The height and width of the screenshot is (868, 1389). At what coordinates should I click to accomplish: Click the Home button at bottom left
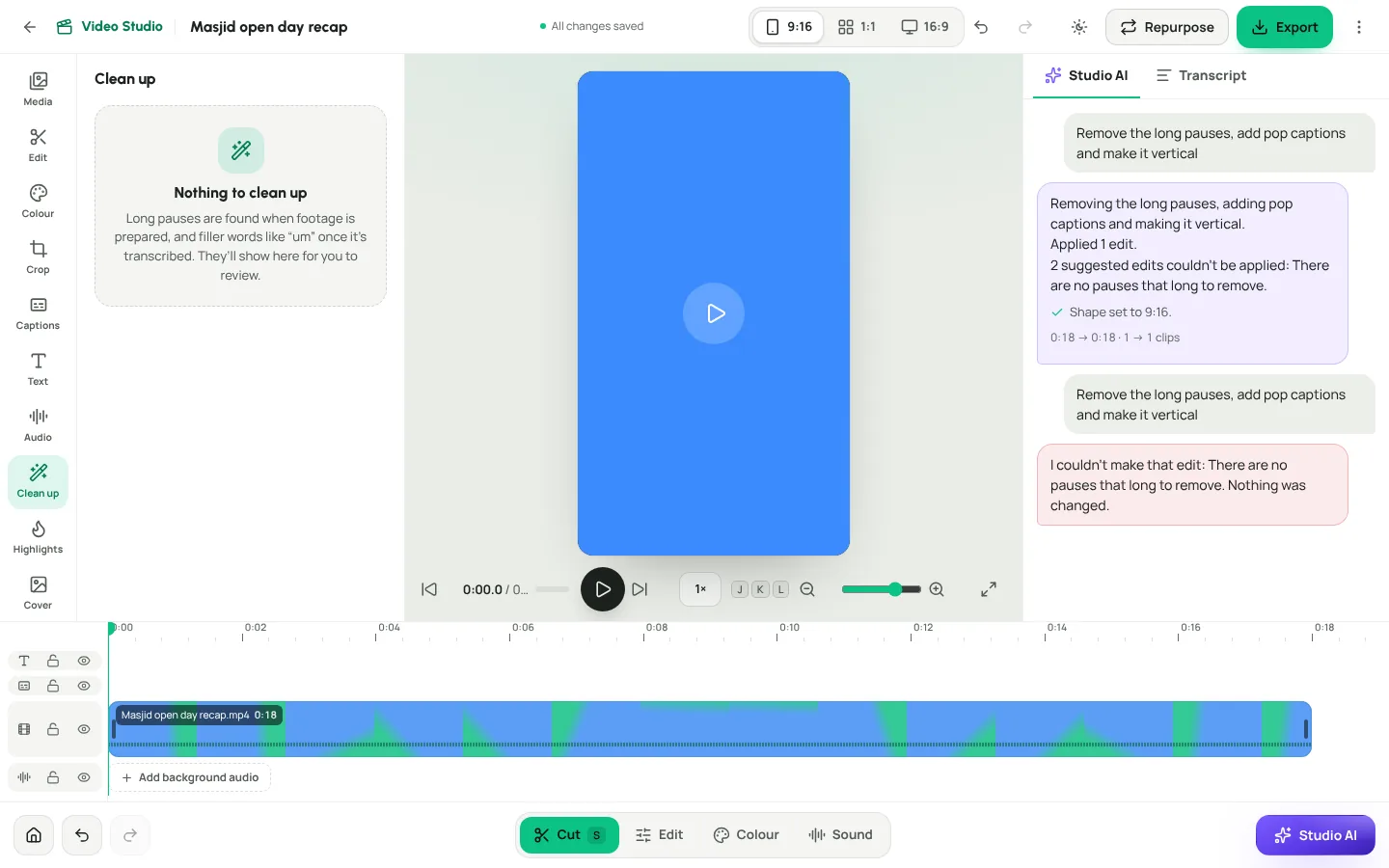pyautogui.click(x=34, y=835)
